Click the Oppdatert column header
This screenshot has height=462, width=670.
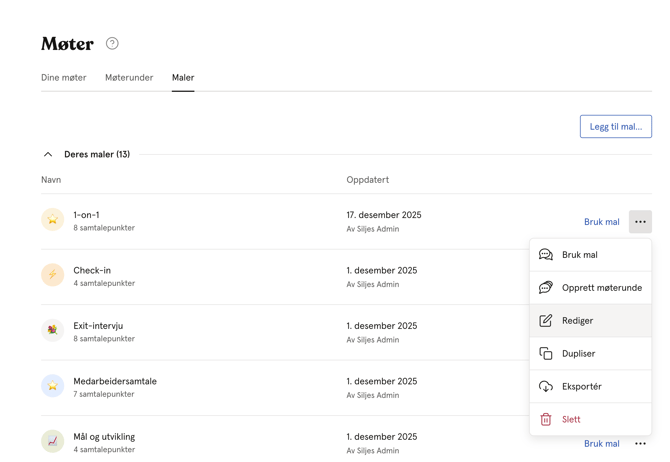click(x=367, y=180)
